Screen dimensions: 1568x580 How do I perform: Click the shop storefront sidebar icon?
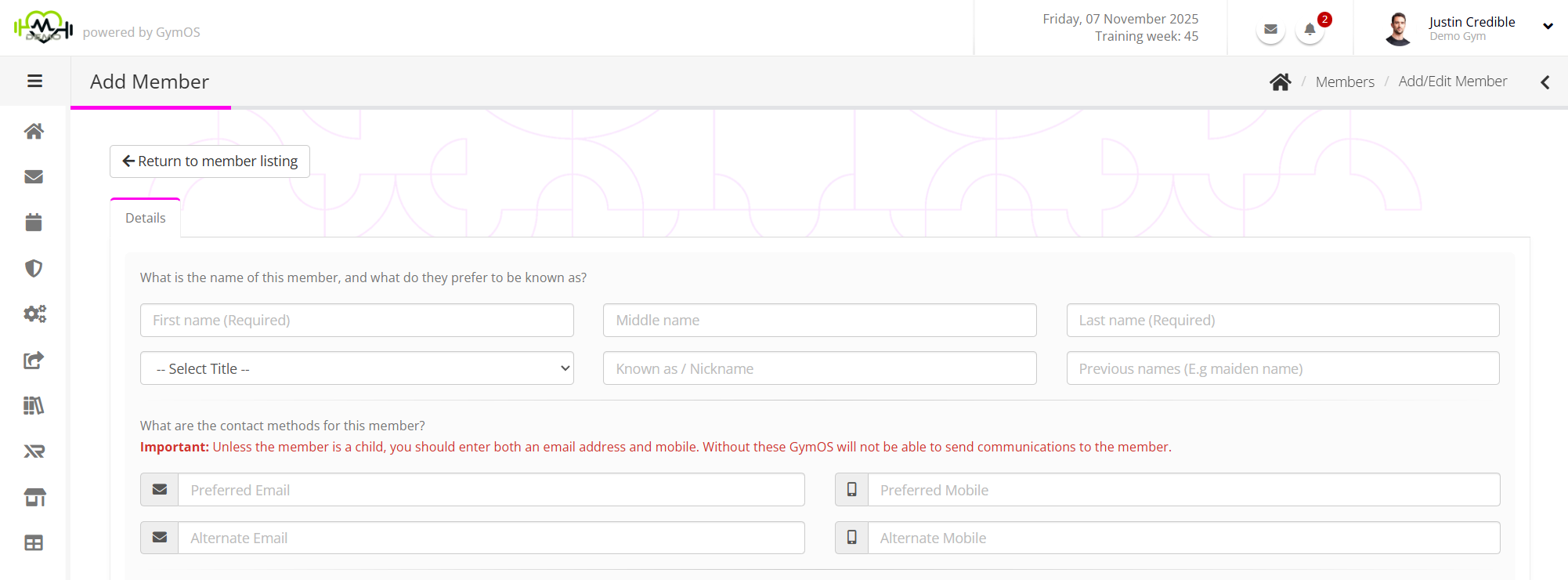(x=34, y=498)
